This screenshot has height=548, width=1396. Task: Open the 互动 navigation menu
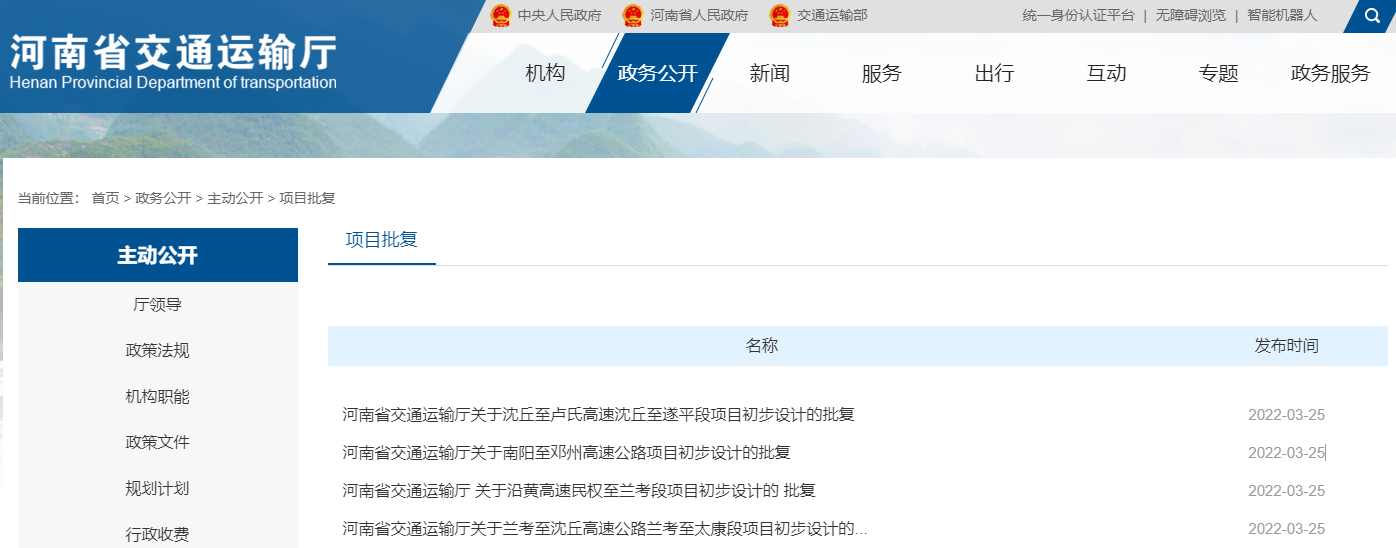click(1106, 73)
